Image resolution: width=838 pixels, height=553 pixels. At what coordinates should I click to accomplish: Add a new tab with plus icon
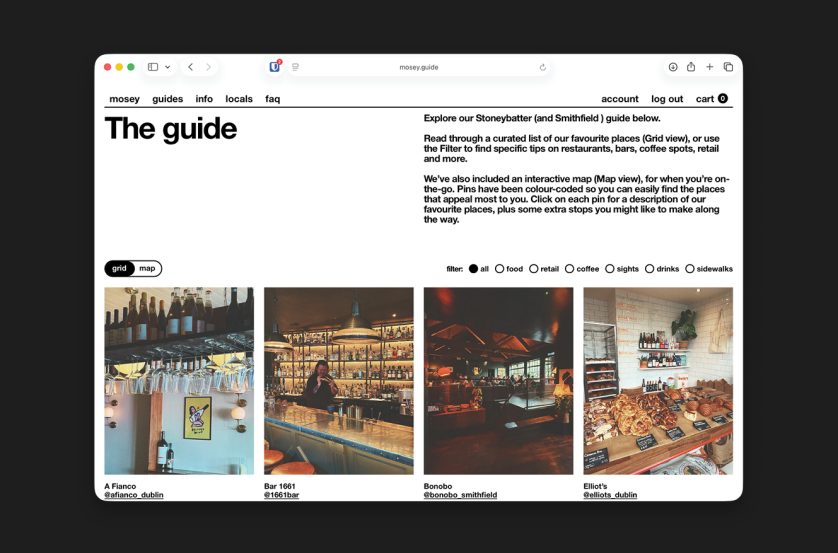tap(710, 67)
